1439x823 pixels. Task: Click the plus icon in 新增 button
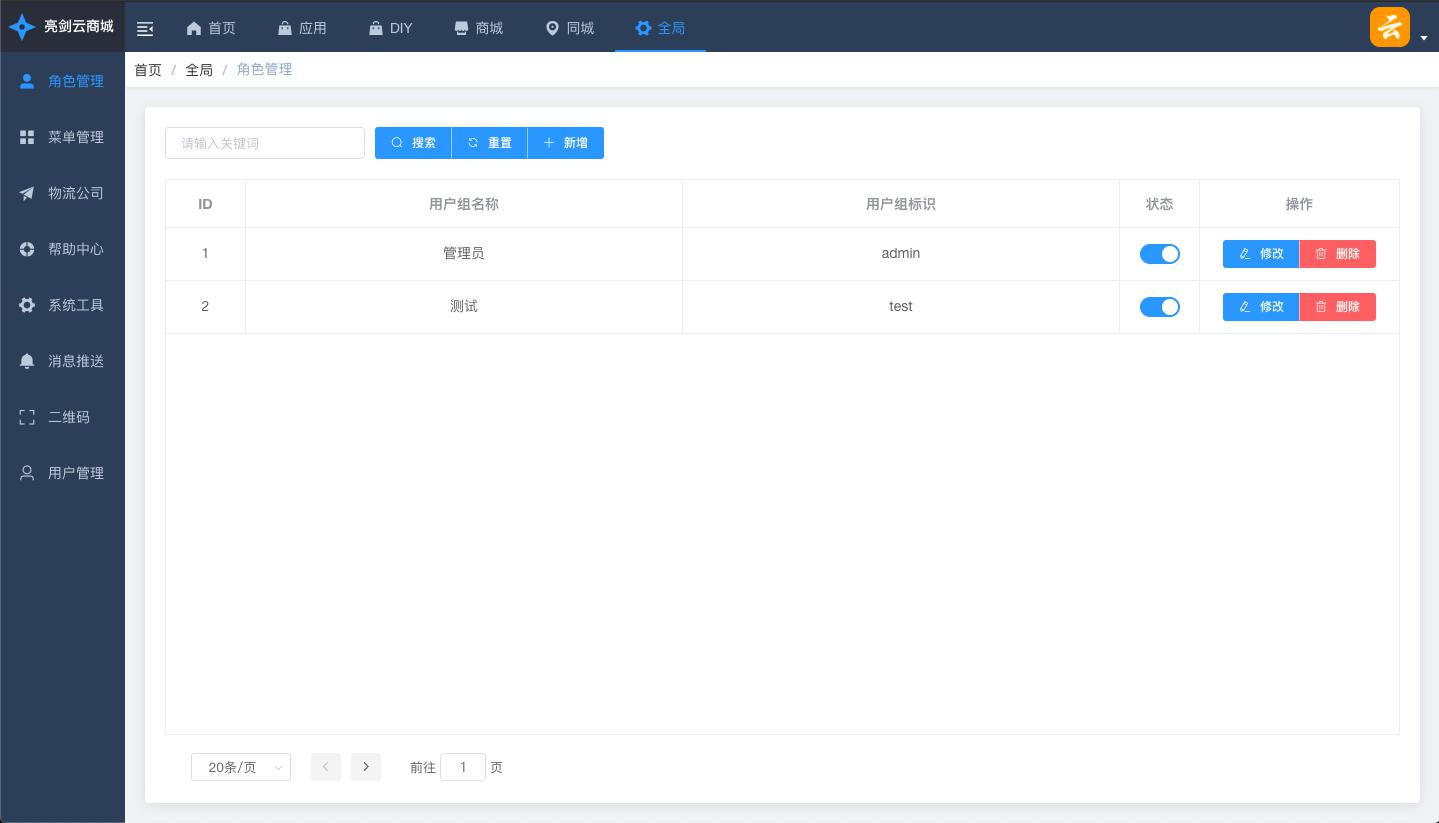point(549,143)
